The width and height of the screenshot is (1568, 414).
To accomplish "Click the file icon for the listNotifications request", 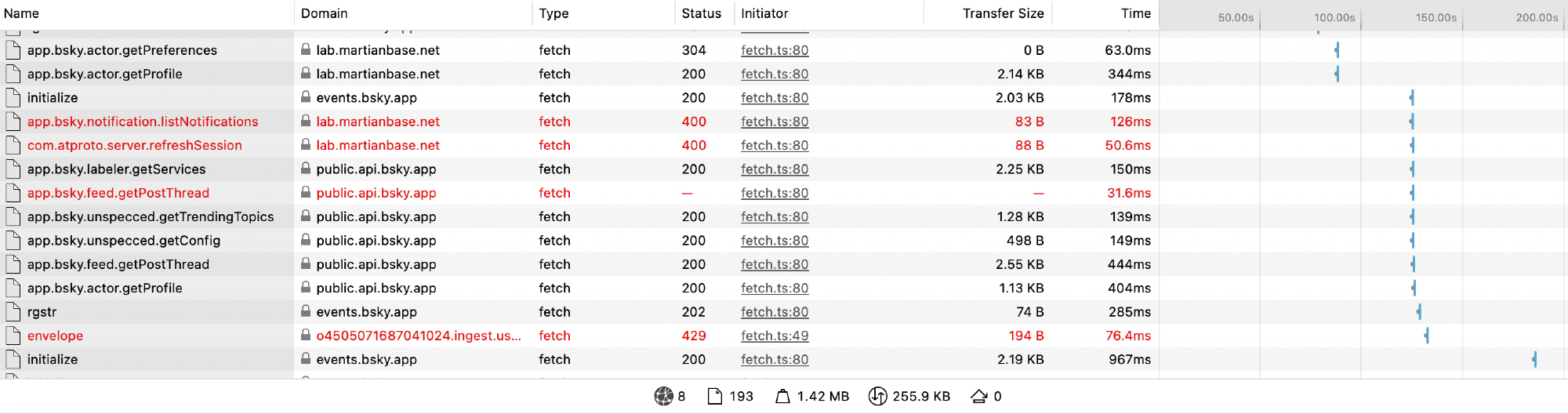I will point(13,122).
